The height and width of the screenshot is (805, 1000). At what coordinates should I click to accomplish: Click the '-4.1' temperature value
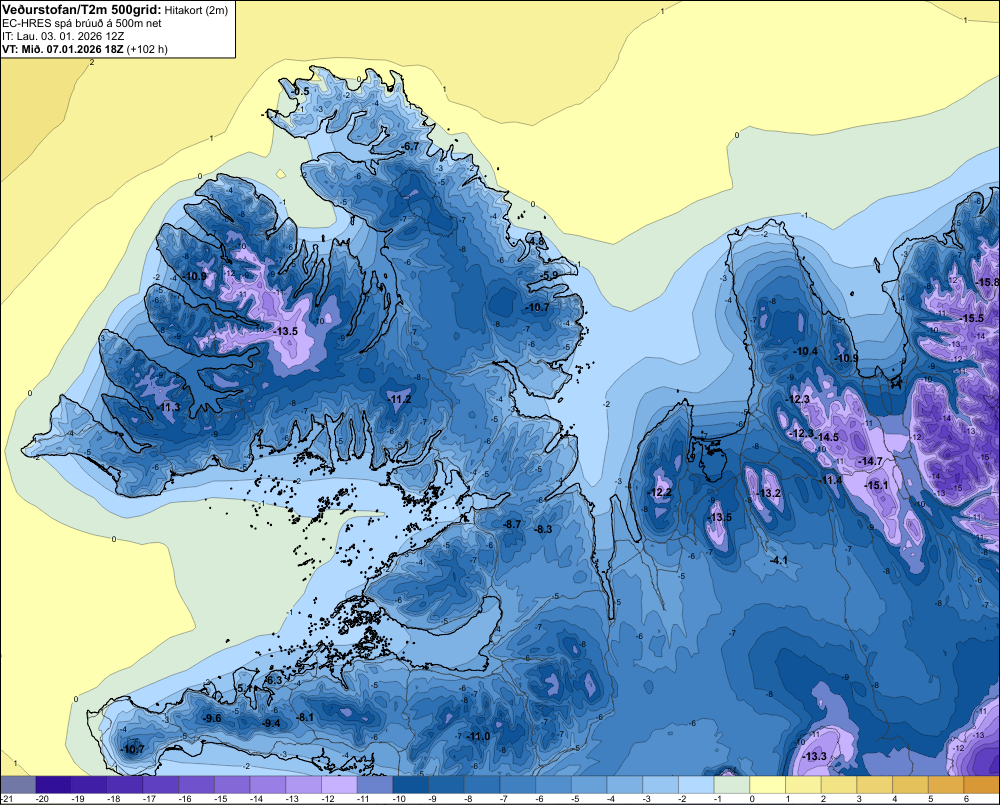click(x=779, y=561)
